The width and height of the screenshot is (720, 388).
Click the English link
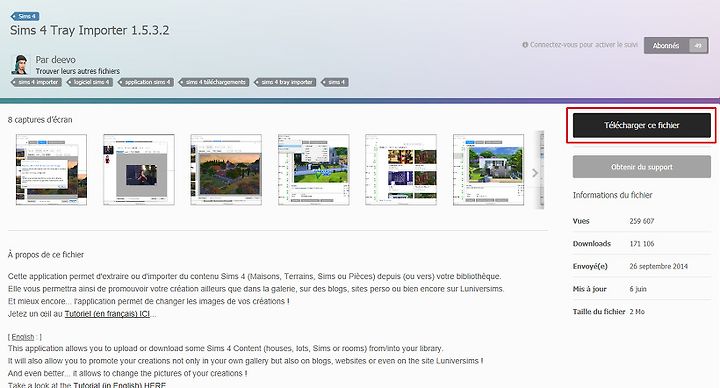pos(22,337)
